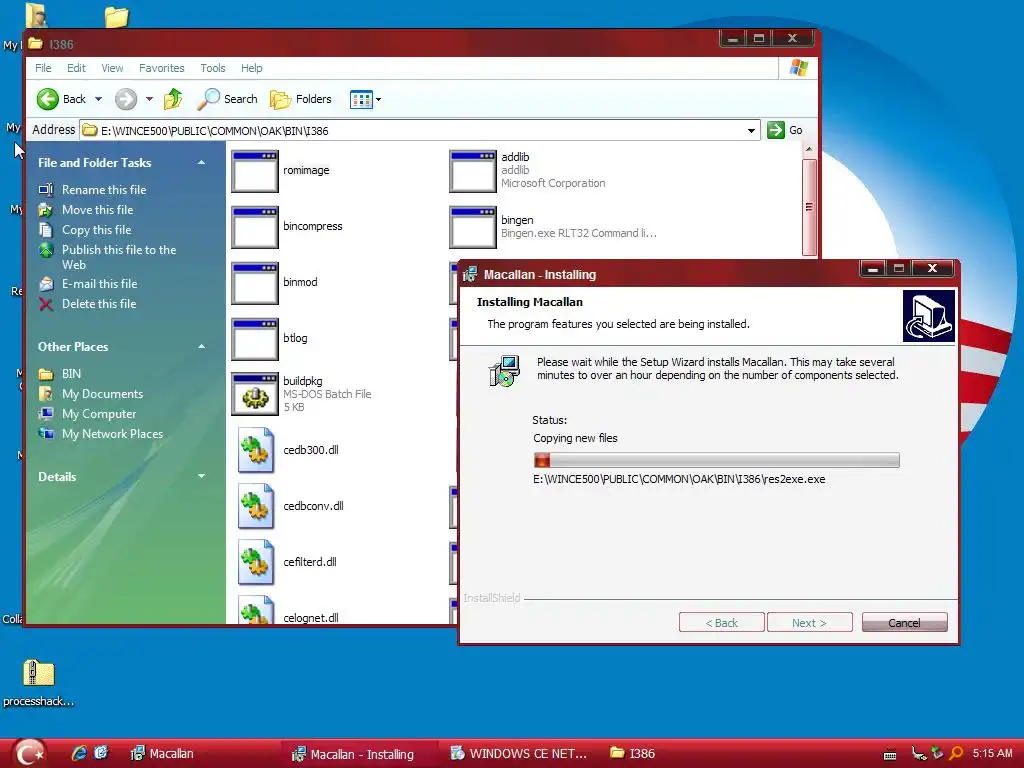This screenshot has width=1024, height=768.
Task: Click the installation progress bar
Action: (x=716, y=460)
